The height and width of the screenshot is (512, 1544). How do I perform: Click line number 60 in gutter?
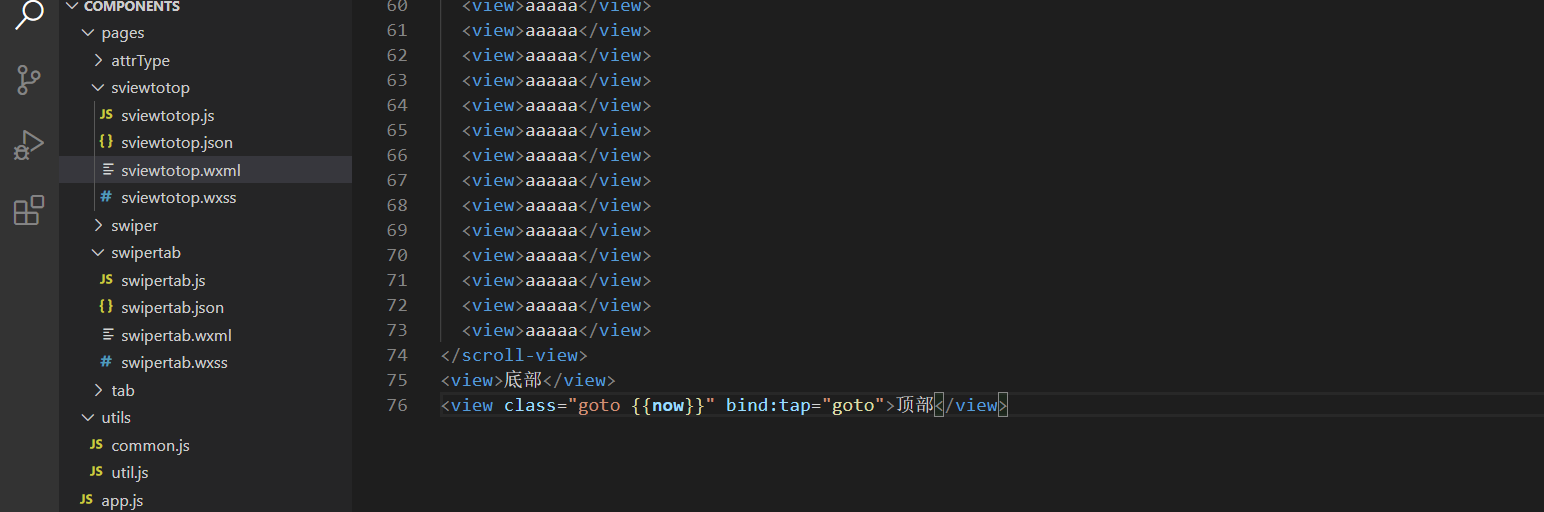(397, 6)
